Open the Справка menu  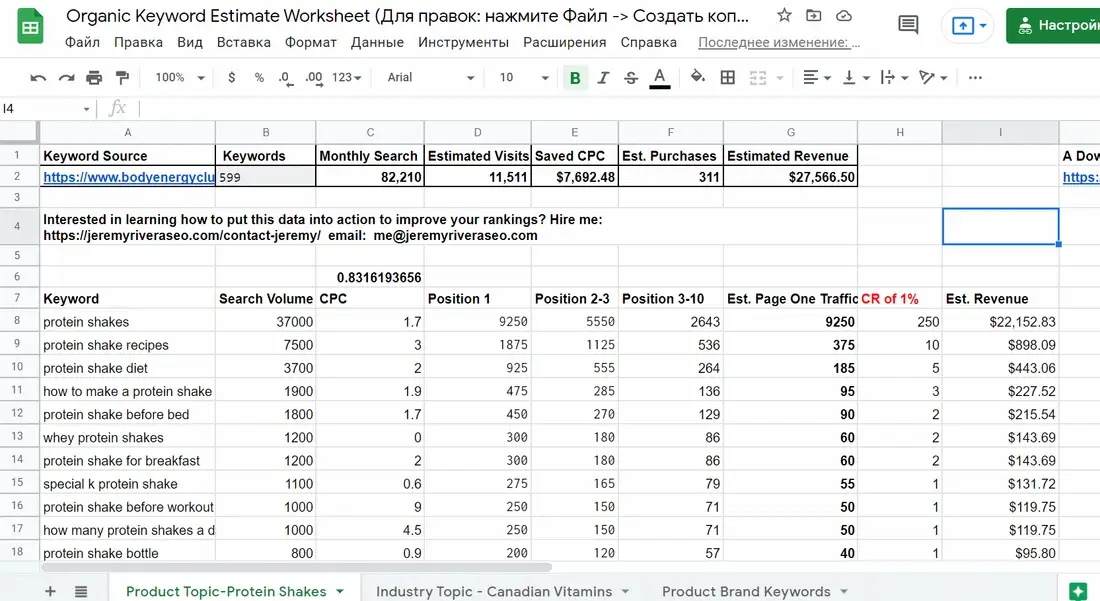[x=648, y=42]
